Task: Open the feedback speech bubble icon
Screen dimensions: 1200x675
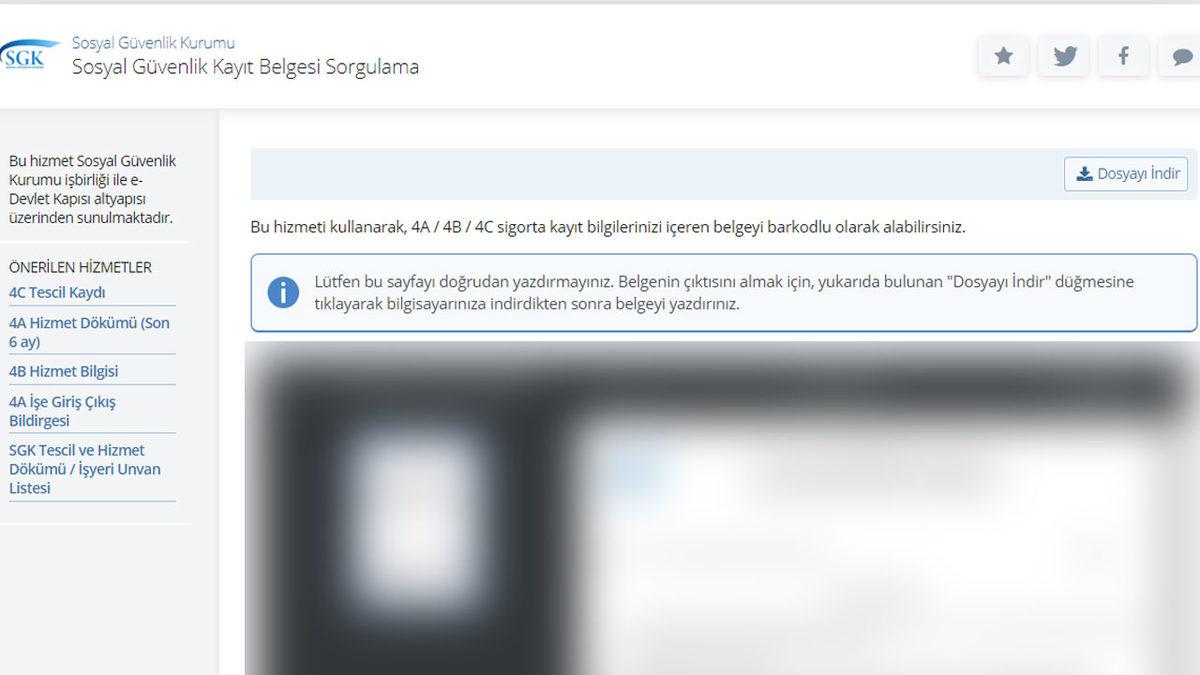Action: (1183, 56)
